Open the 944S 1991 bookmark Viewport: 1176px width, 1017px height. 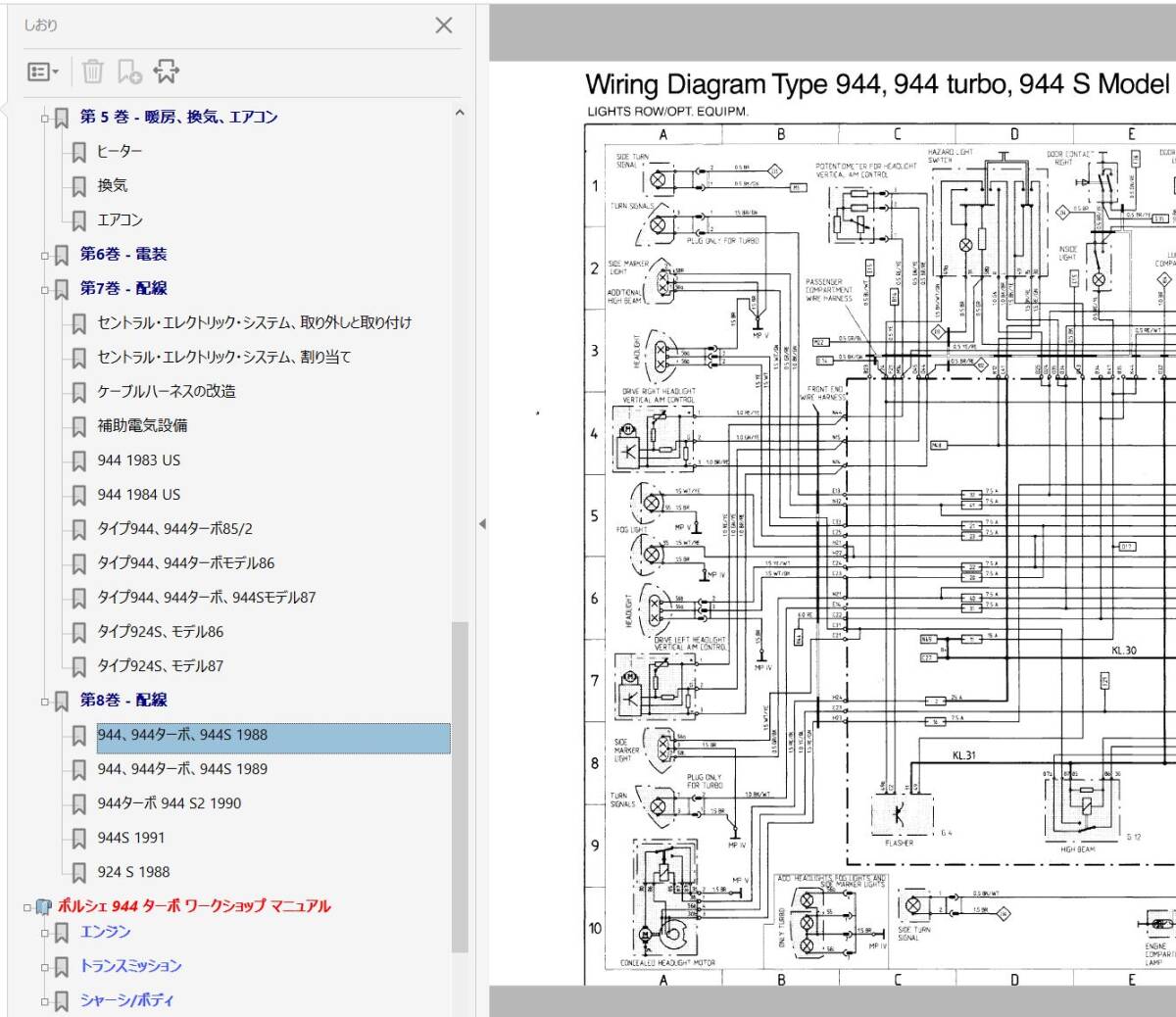(x=131, y=838)
